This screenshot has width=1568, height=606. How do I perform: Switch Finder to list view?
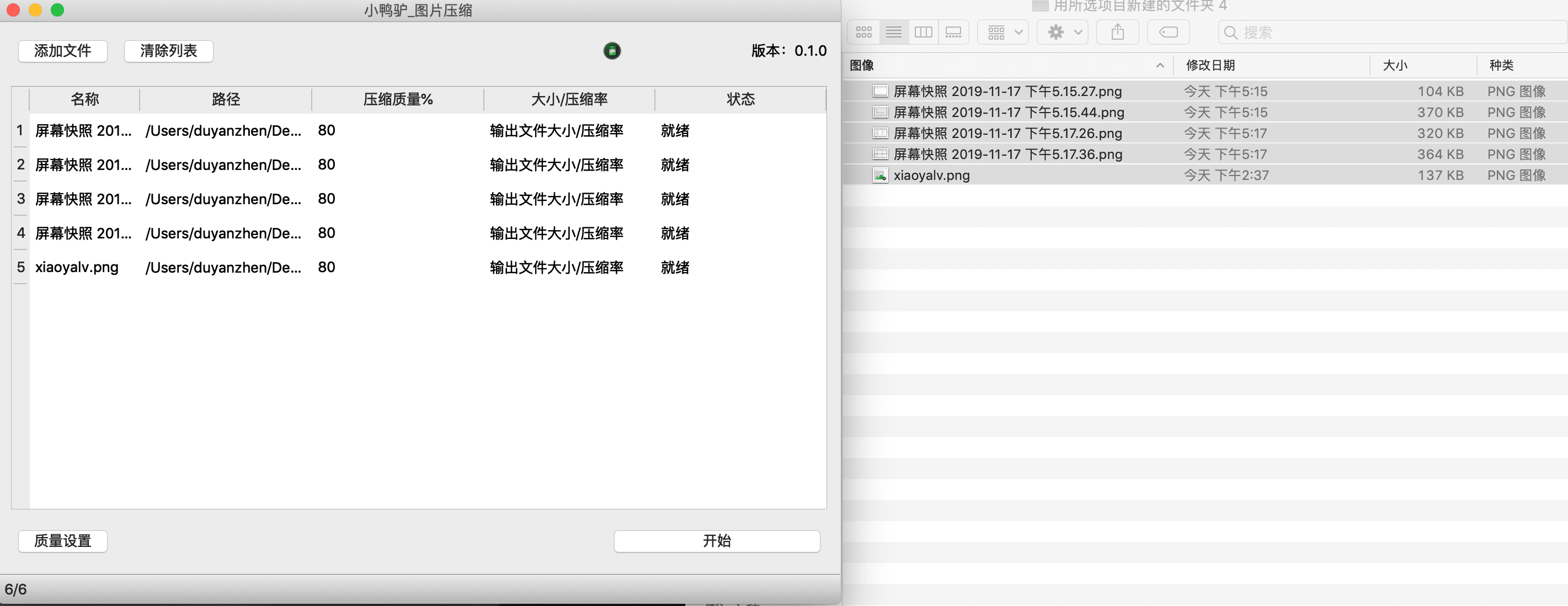tap(894, 32)
